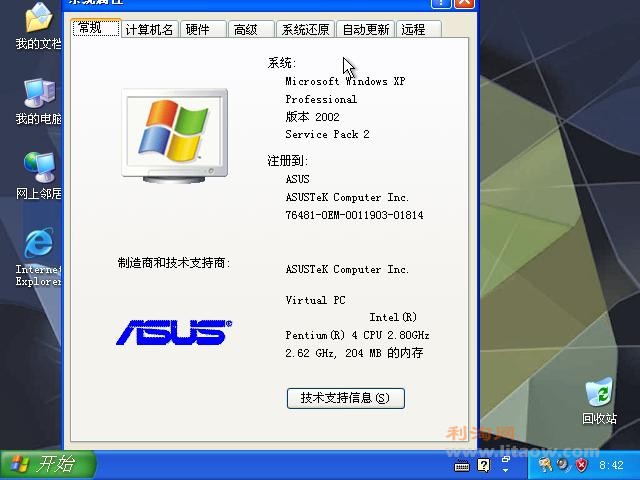Screen dimensions: 640x480
Task: Open the language bar options arrow
Action: coord(506,470)
